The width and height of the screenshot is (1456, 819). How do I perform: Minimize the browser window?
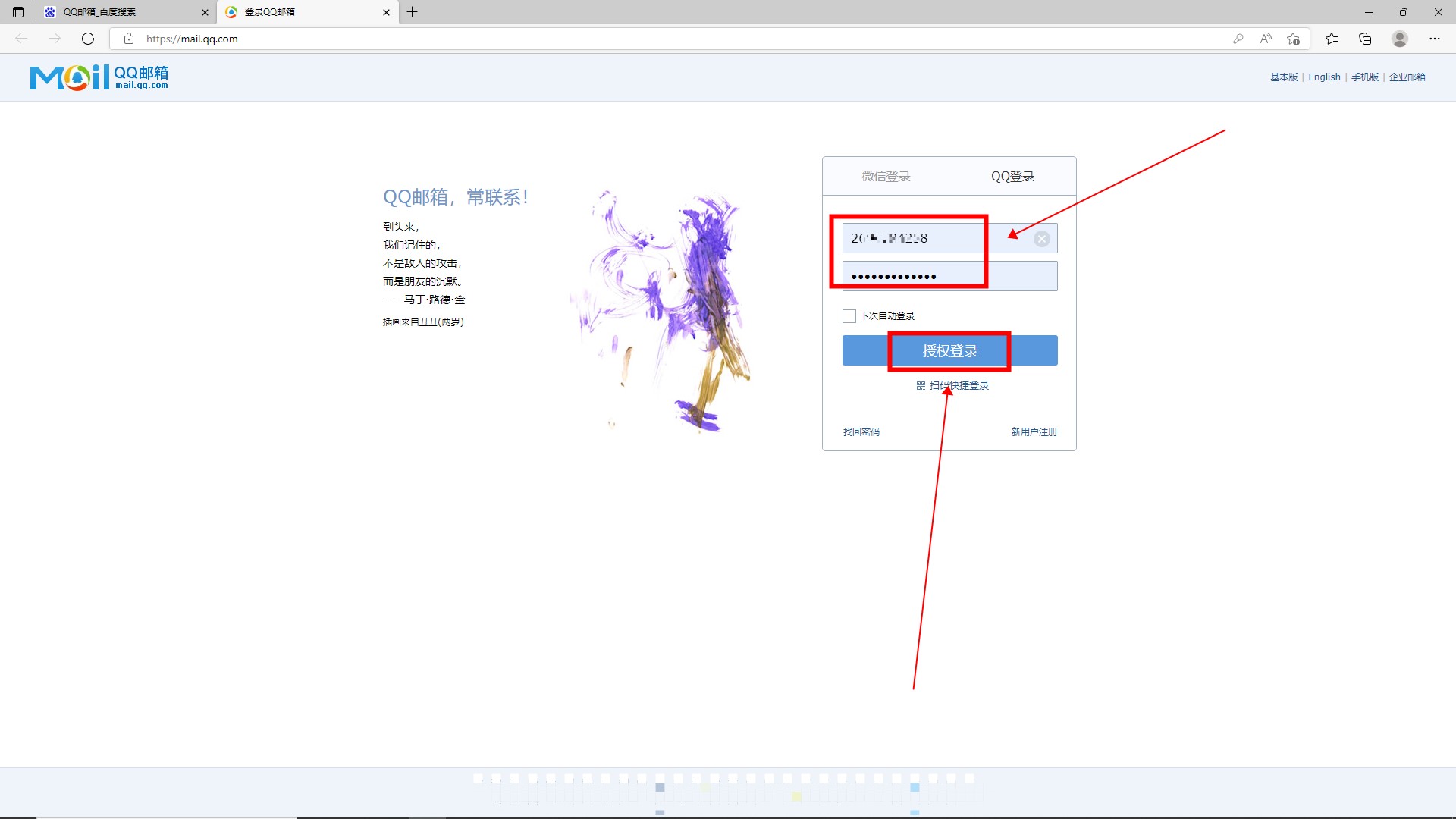pos(1369,12)
